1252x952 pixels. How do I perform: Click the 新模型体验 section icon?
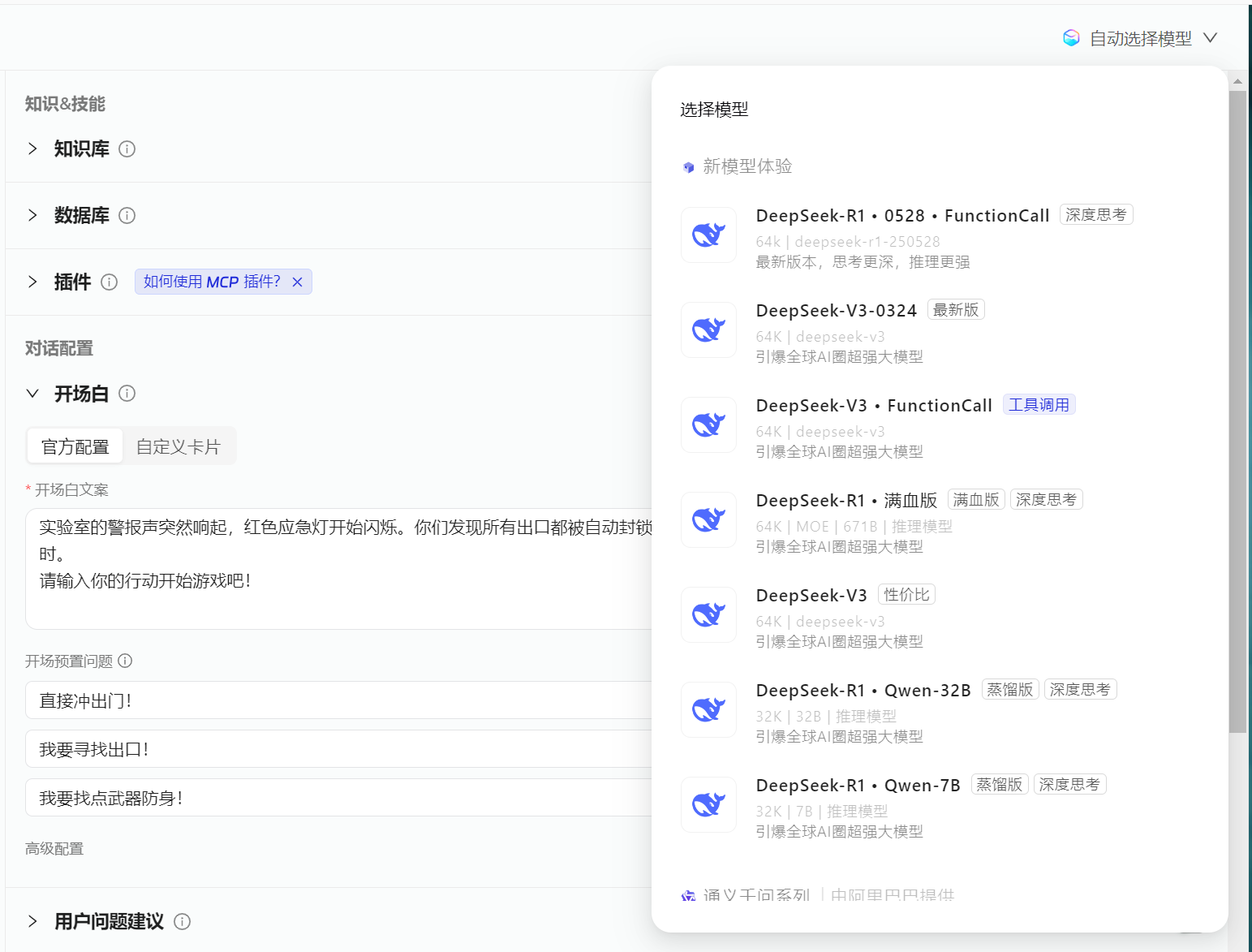(x=688, y=167)
